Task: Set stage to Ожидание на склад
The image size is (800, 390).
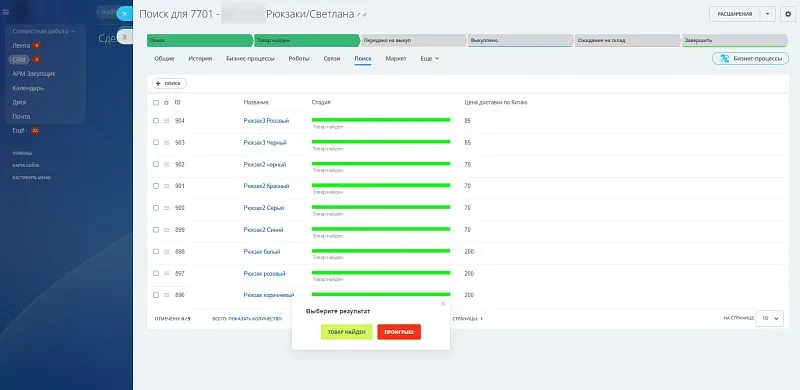Action: coord(628,40)
